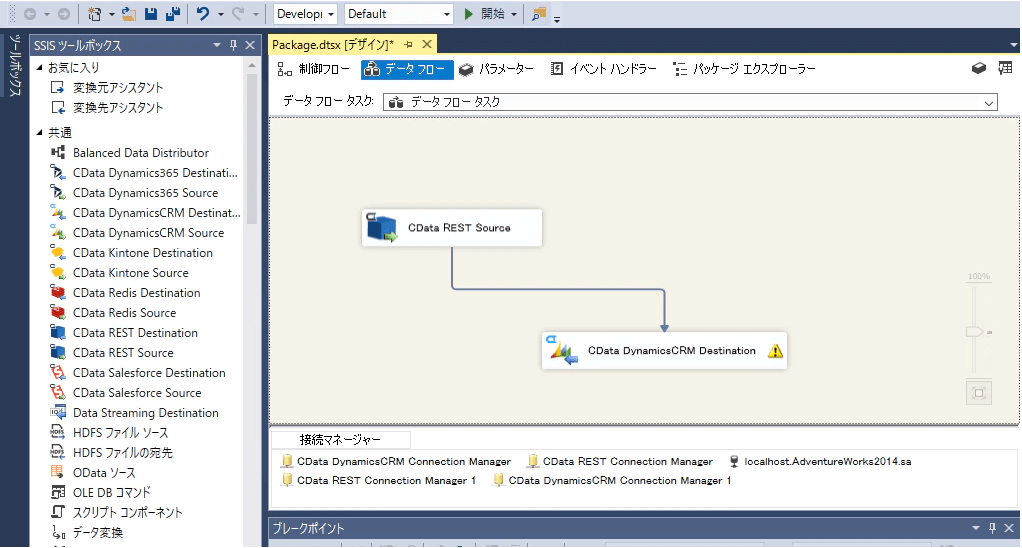The image size is (1022, 548).
Task: Click the 開始 start button label
Action: pyautogui.click(x=493, y=14)
